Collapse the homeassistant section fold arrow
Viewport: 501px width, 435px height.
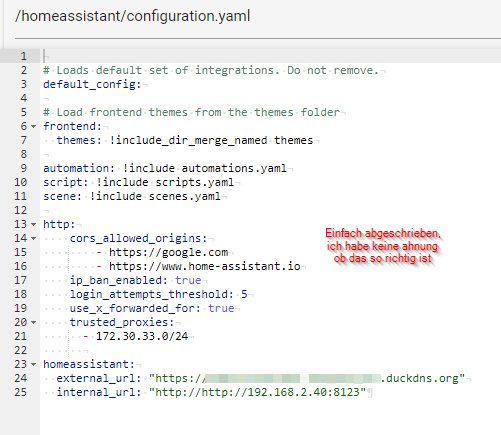point(33,364)
